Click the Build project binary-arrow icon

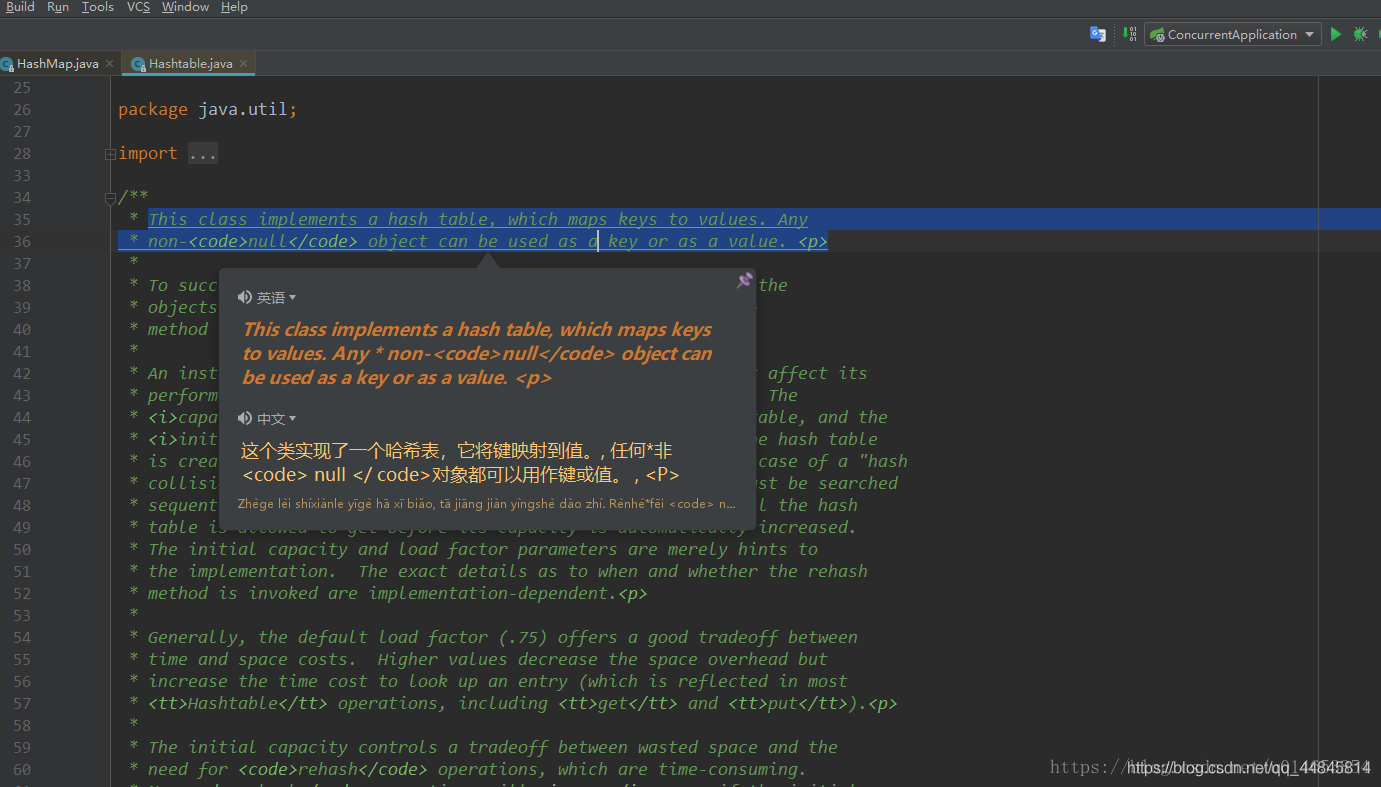[x=1129, y=34]
